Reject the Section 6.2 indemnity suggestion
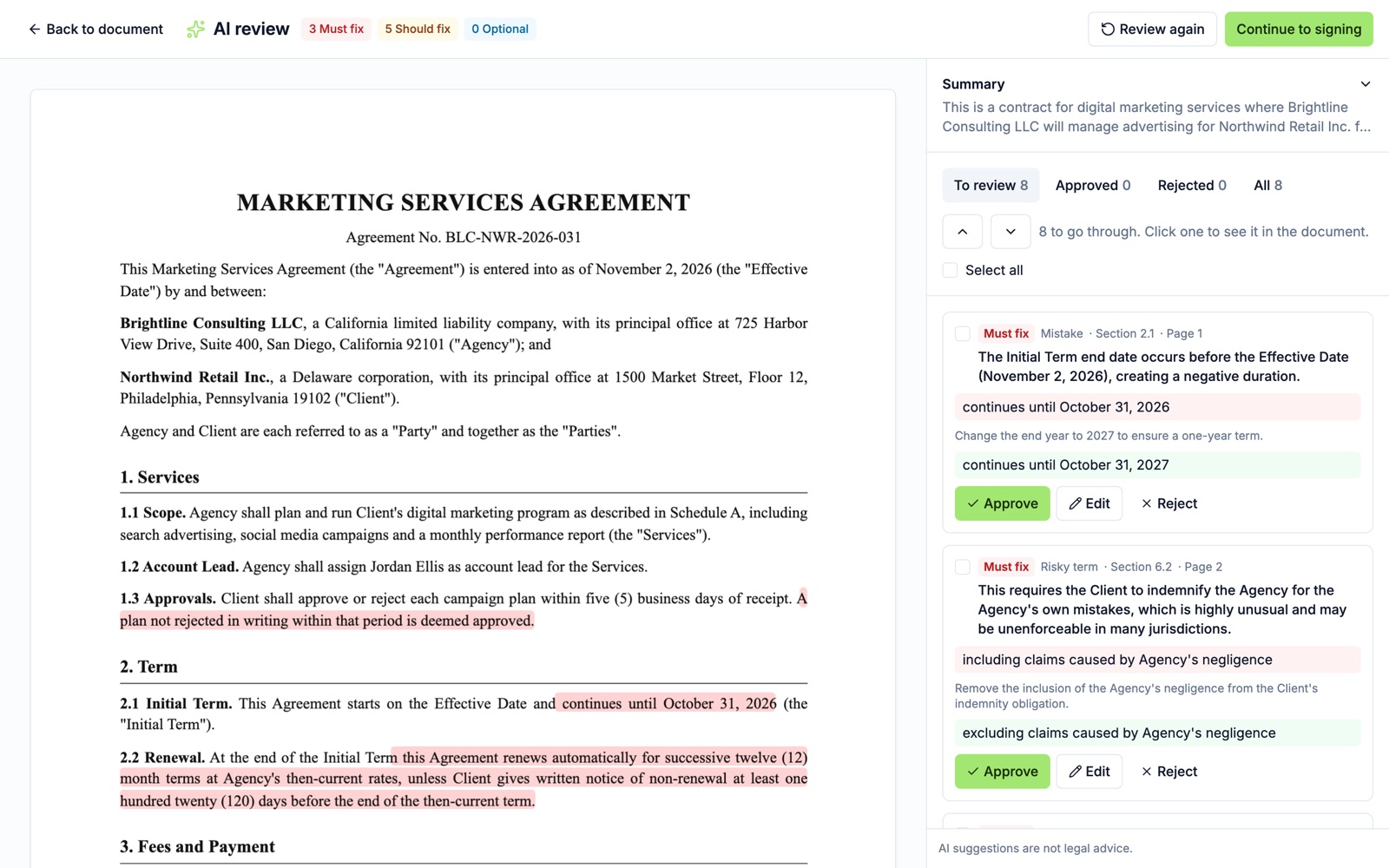The width and height of the screenshot is (1389, 868). point(1168,772)
